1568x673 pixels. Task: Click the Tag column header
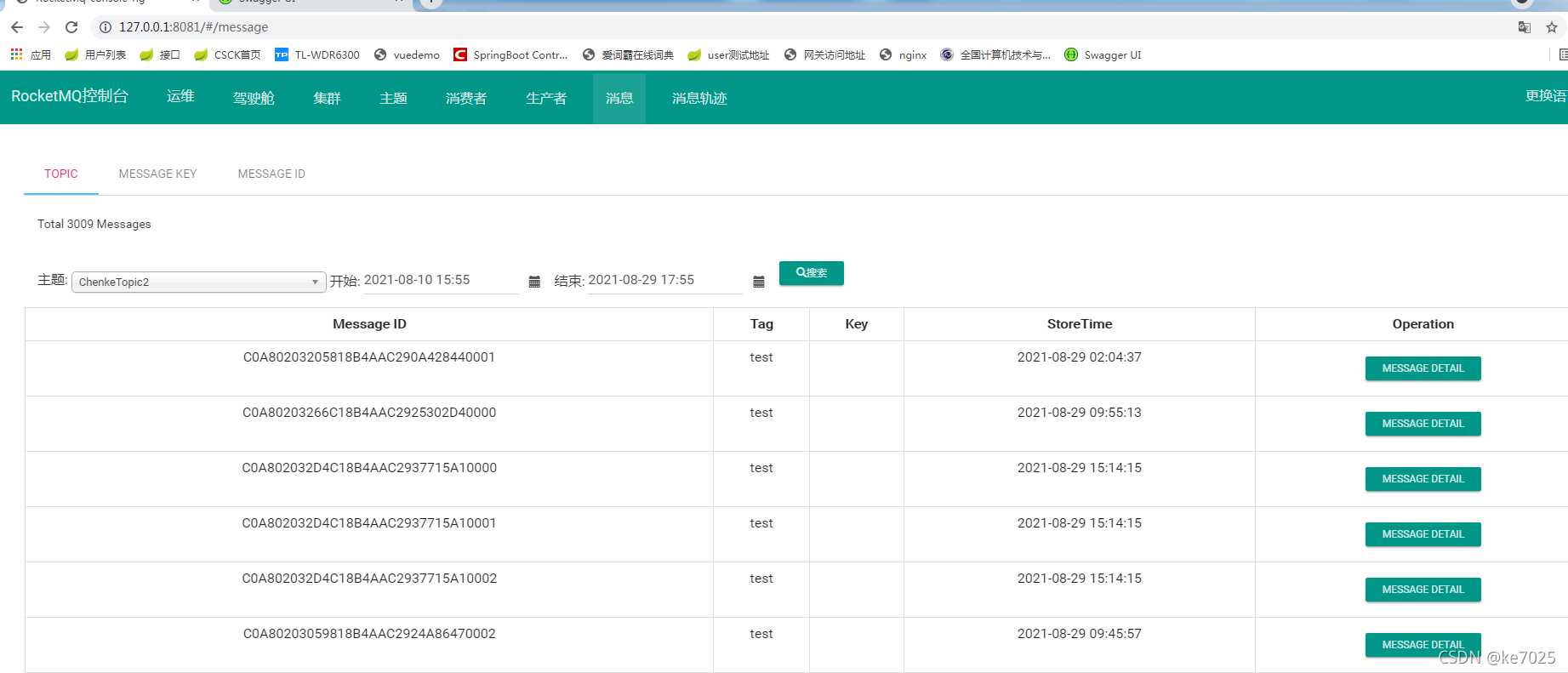tap(761, 324)
